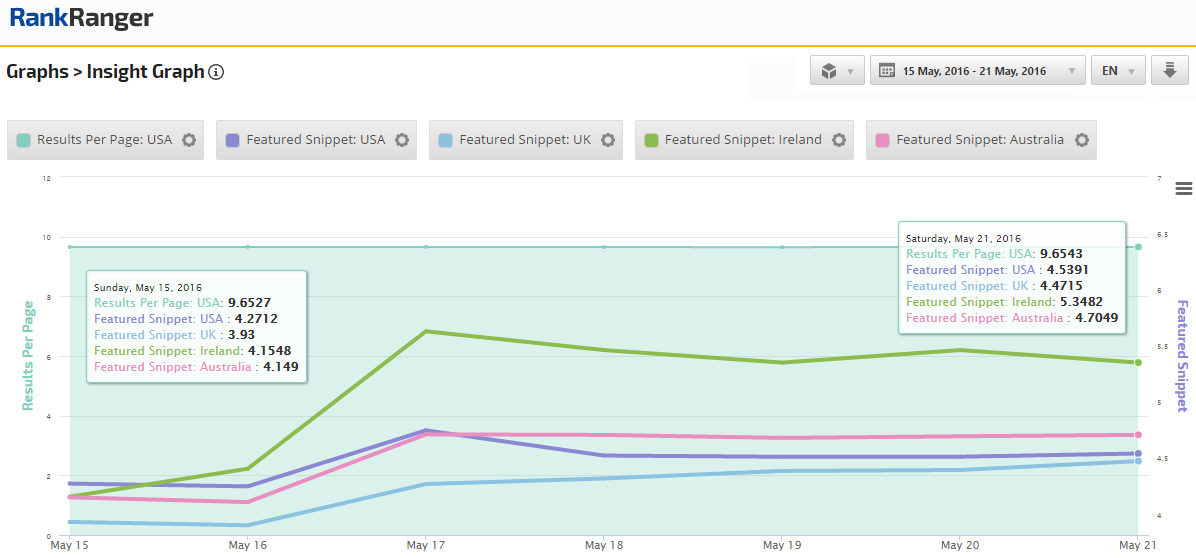Click the purple Featured Snippet: USA swatch

[232, 140]
